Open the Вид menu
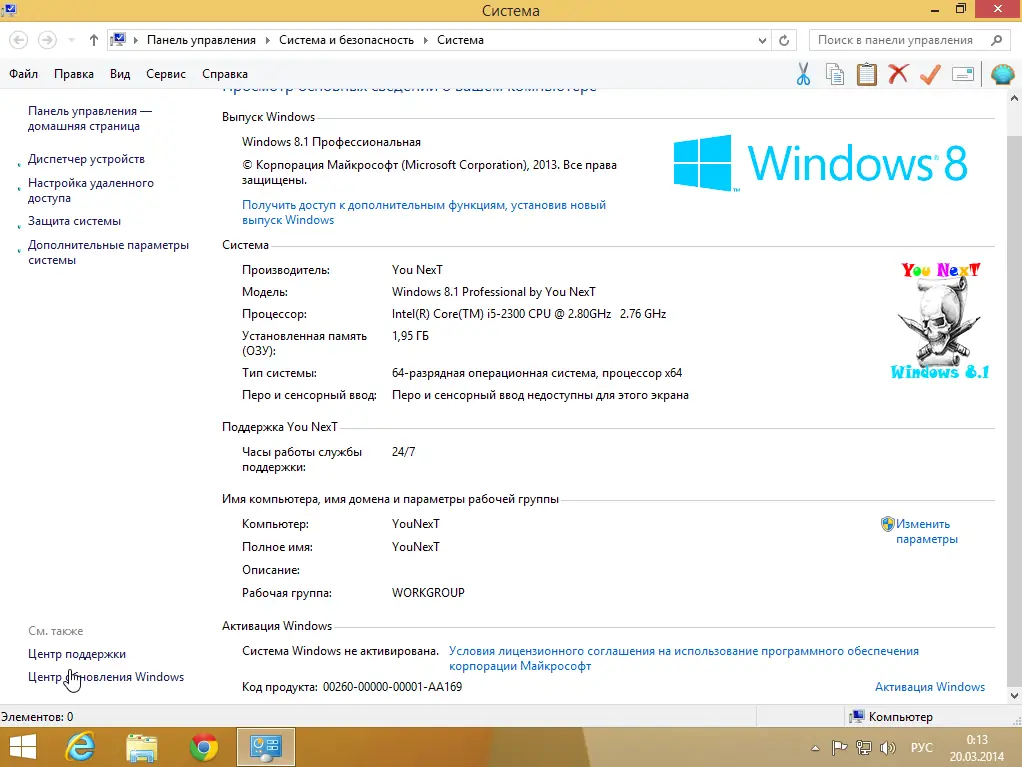Viewport: 1022px width, 767px height. (120, 74)
